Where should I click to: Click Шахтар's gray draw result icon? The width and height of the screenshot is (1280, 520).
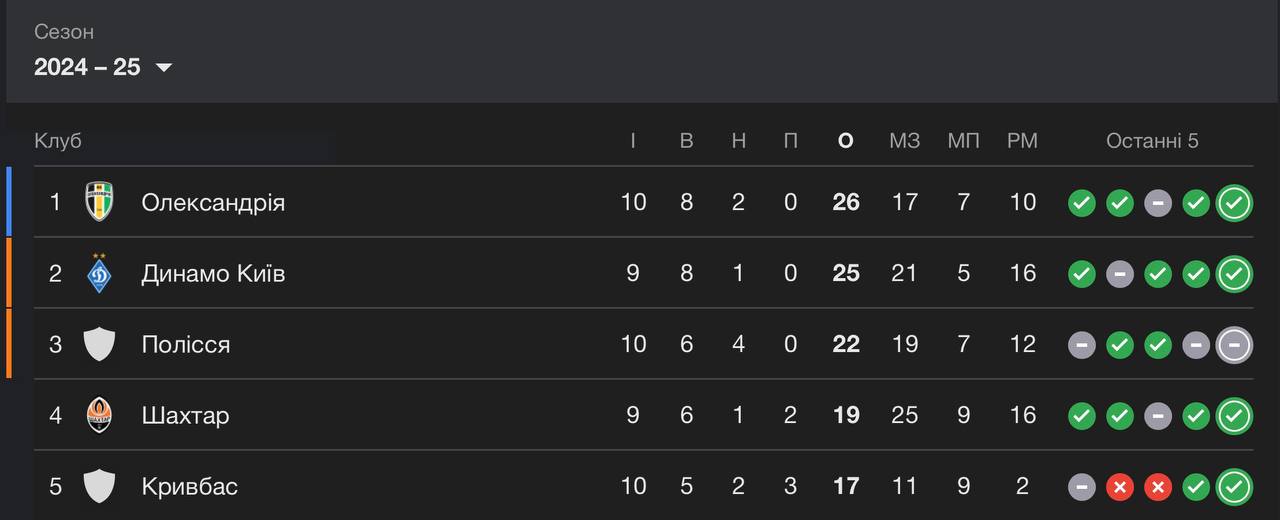1158,416
